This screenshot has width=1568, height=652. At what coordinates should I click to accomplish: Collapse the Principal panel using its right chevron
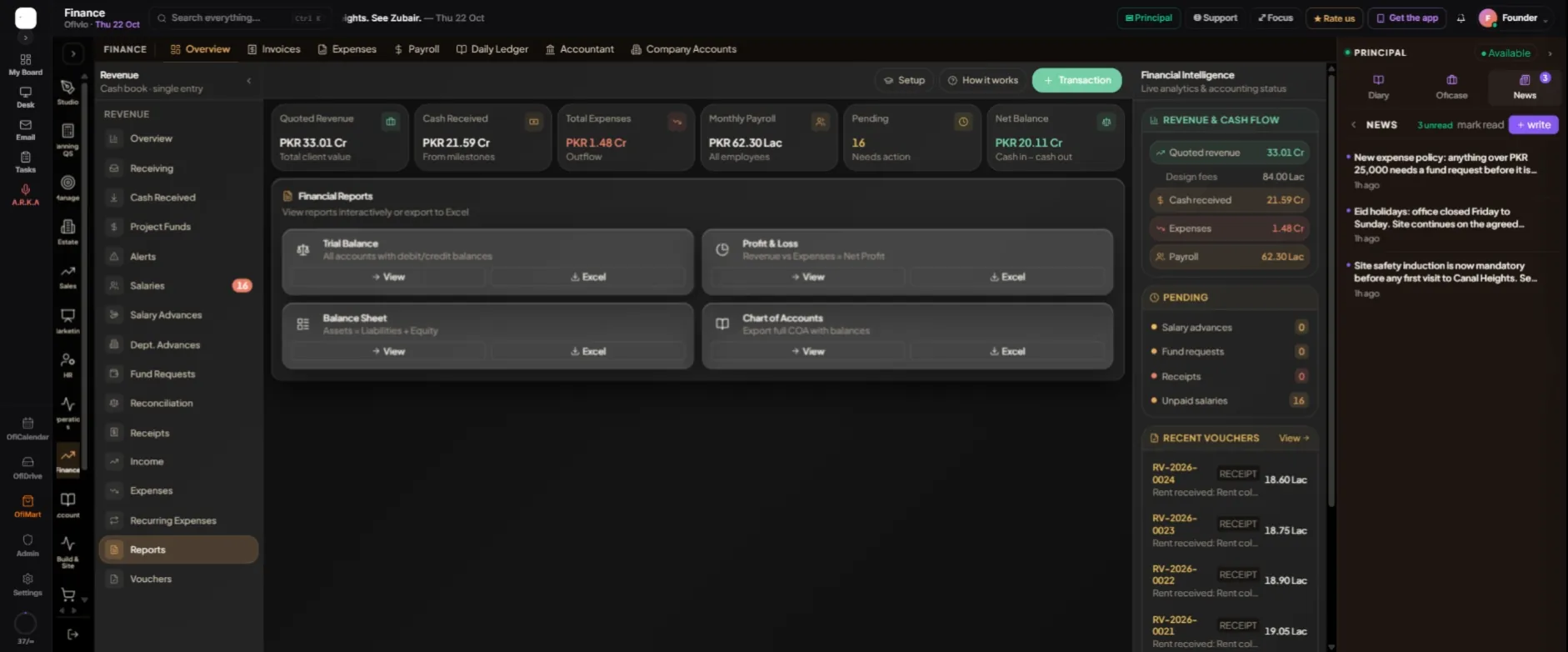click(x=1550, y=53)
